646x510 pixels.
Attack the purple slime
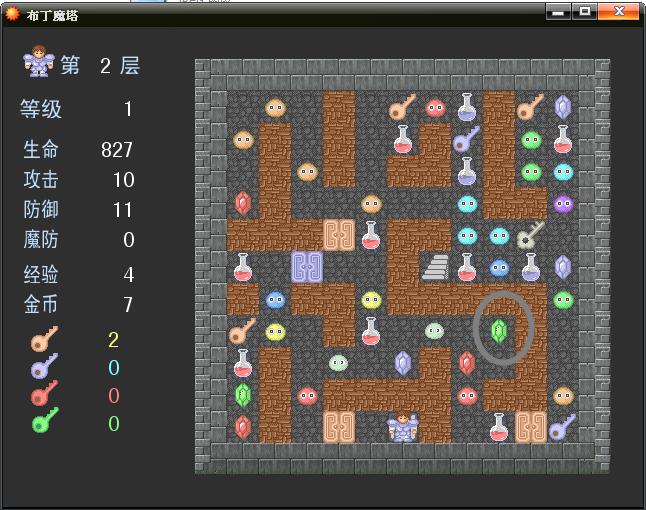click(x=563, y=204)
